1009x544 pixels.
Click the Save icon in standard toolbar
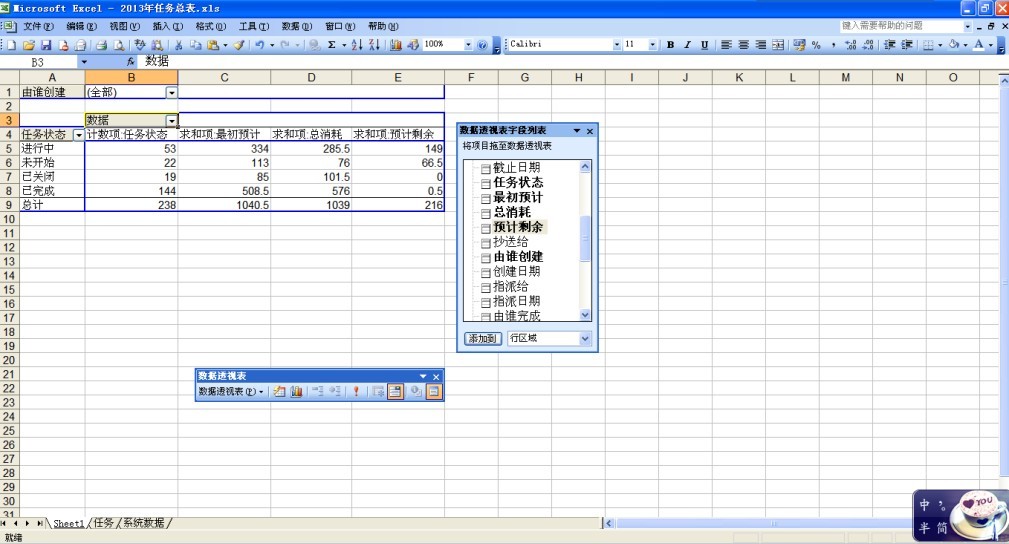click(x=46, y=45)
